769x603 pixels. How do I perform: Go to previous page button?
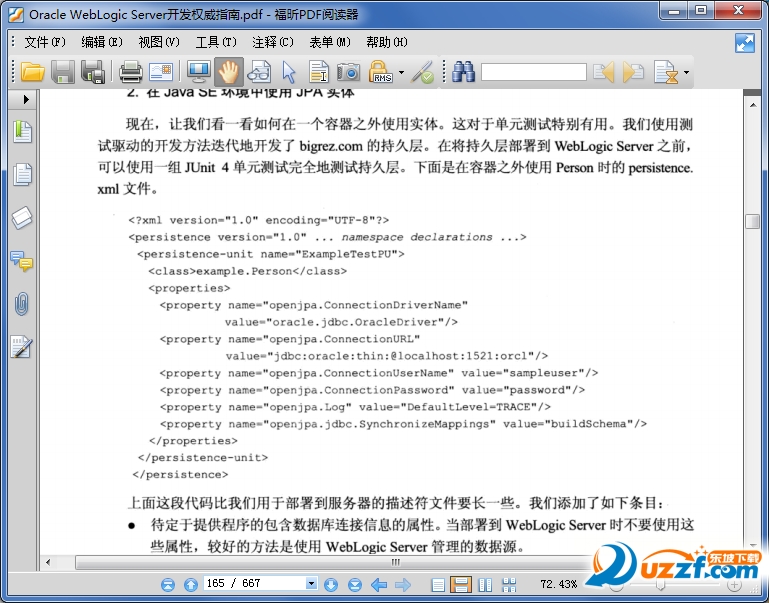(191, 584)
